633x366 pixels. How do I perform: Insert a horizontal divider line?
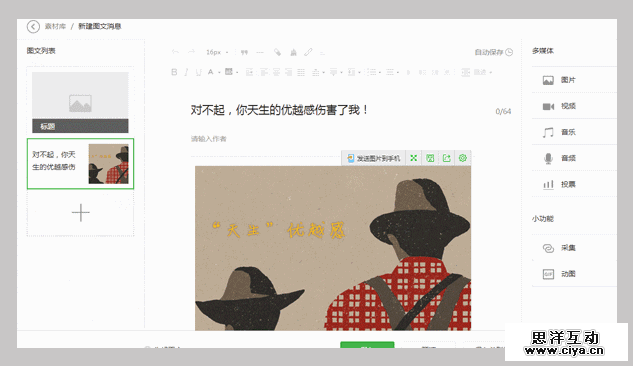point(260,52)
